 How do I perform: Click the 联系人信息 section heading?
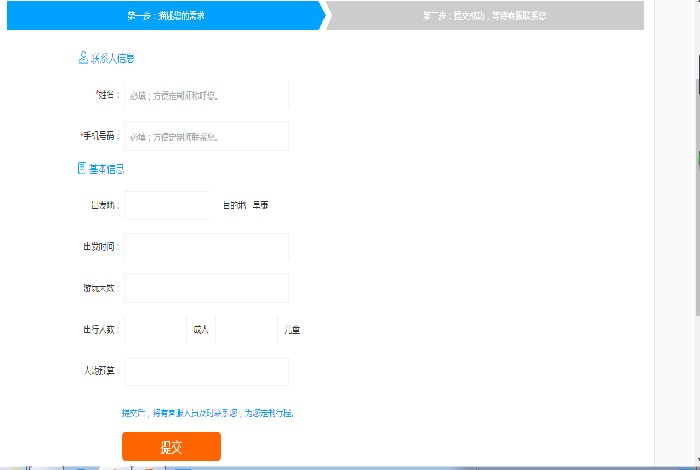(113, 59)
